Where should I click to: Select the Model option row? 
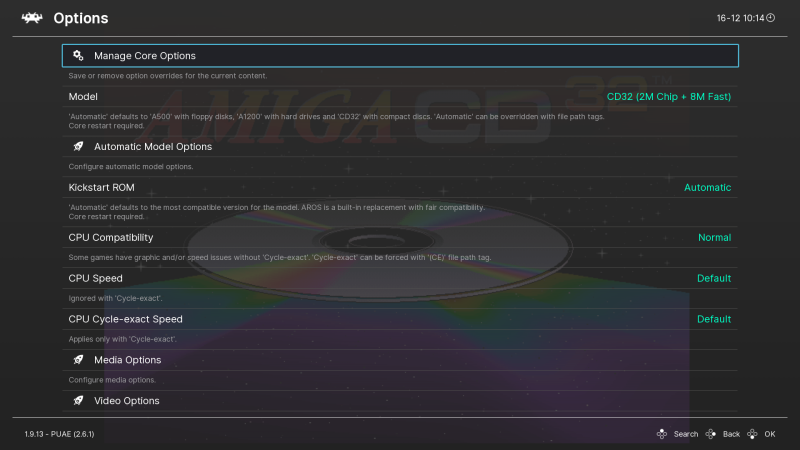pyautogui.click(x=400, y=96)
